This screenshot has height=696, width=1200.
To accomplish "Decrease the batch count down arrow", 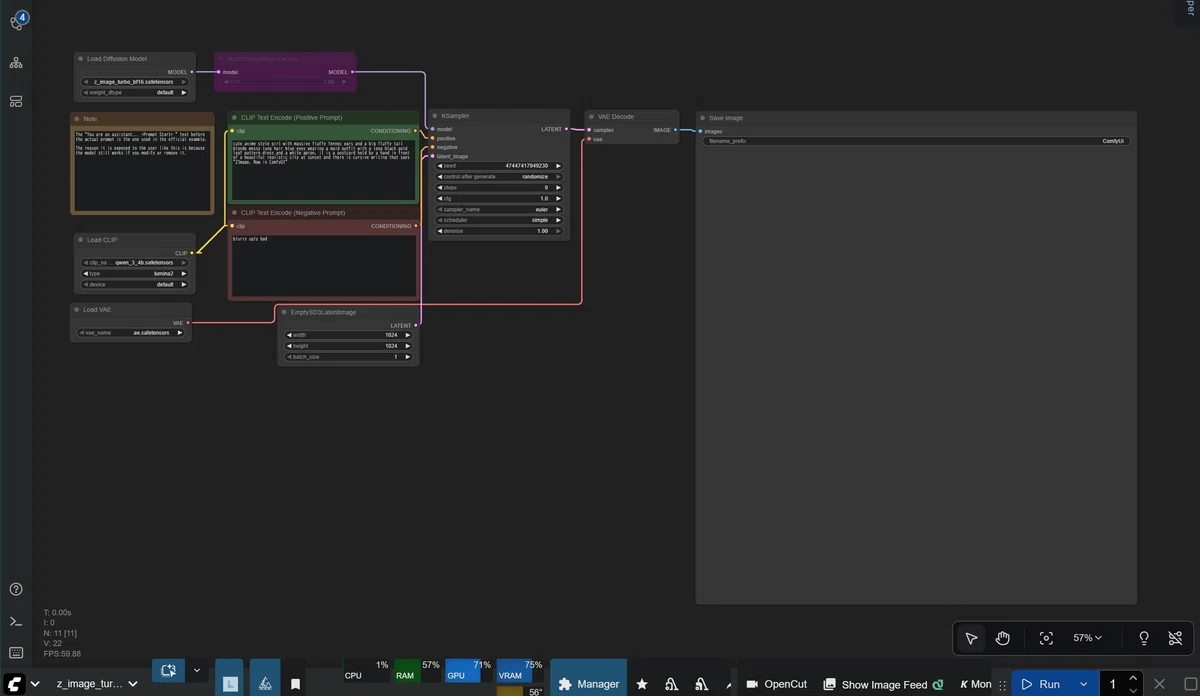I will (1133, 690).
